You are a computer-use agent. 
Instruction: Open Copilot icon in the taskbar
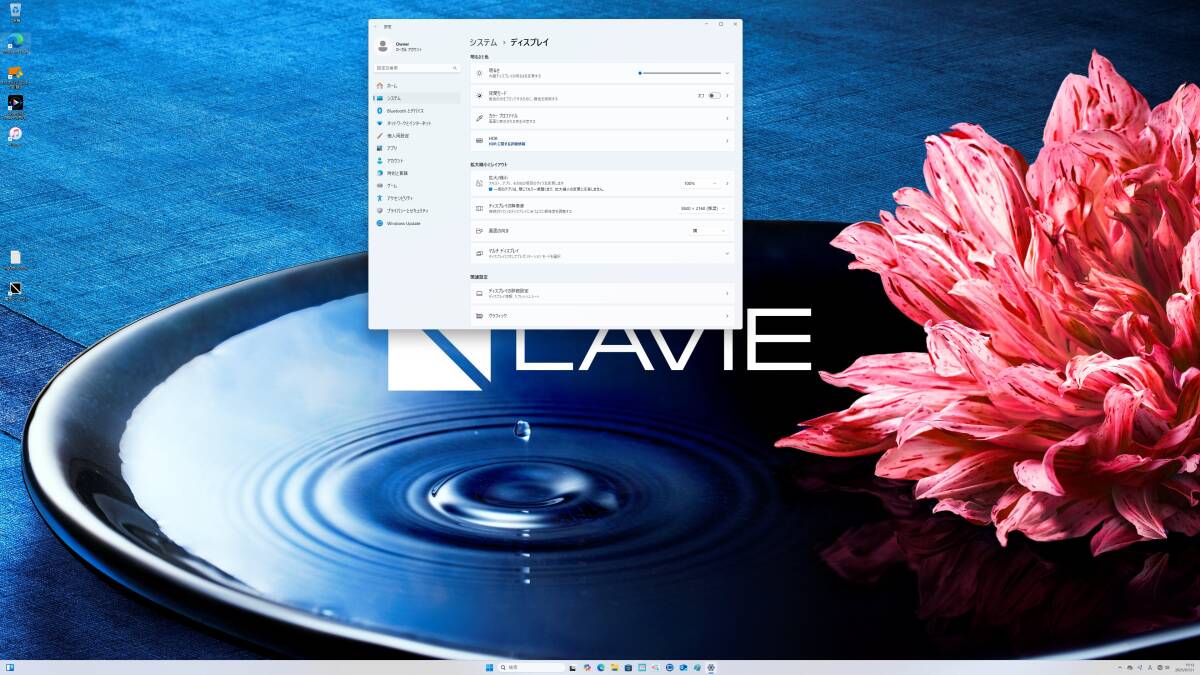click(587, 667)
